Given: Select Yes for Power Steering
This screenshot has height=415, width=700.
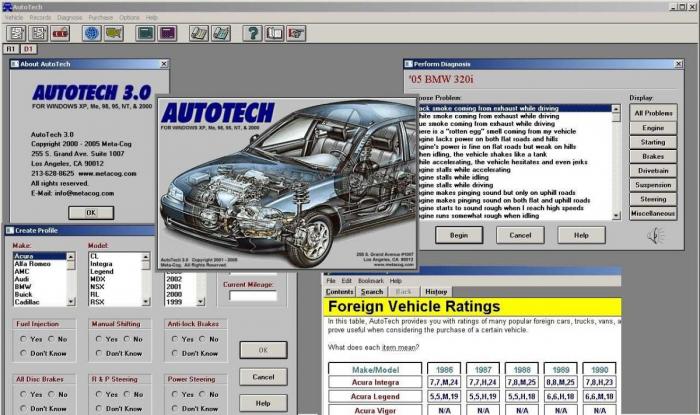Looking at the screenshot, I should coord(175,394).
